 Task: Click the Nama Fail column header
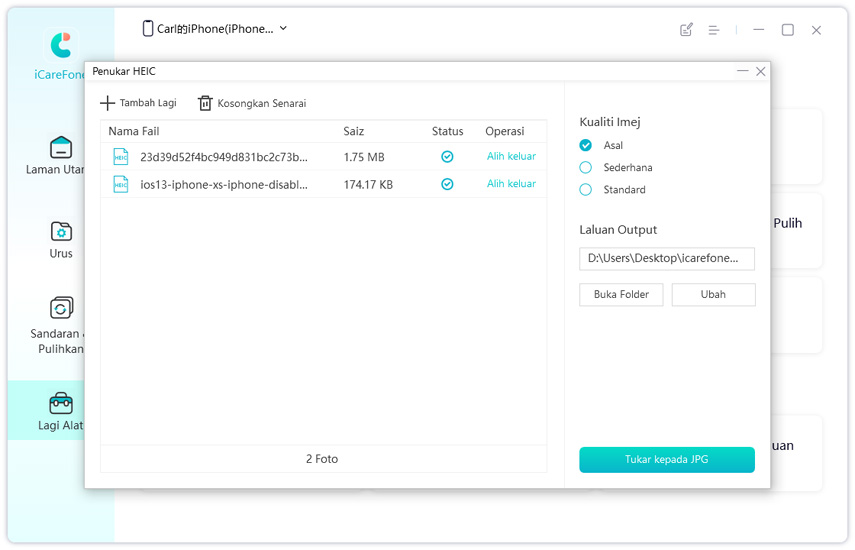click(134, 131)
